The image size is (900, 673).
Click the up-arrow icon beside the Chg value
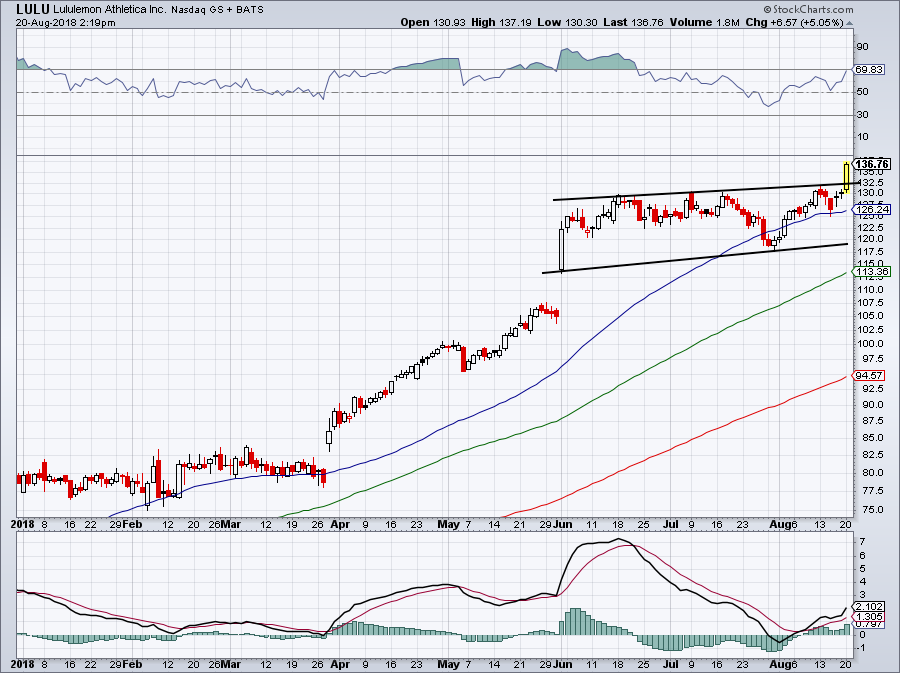pos(850,23)
